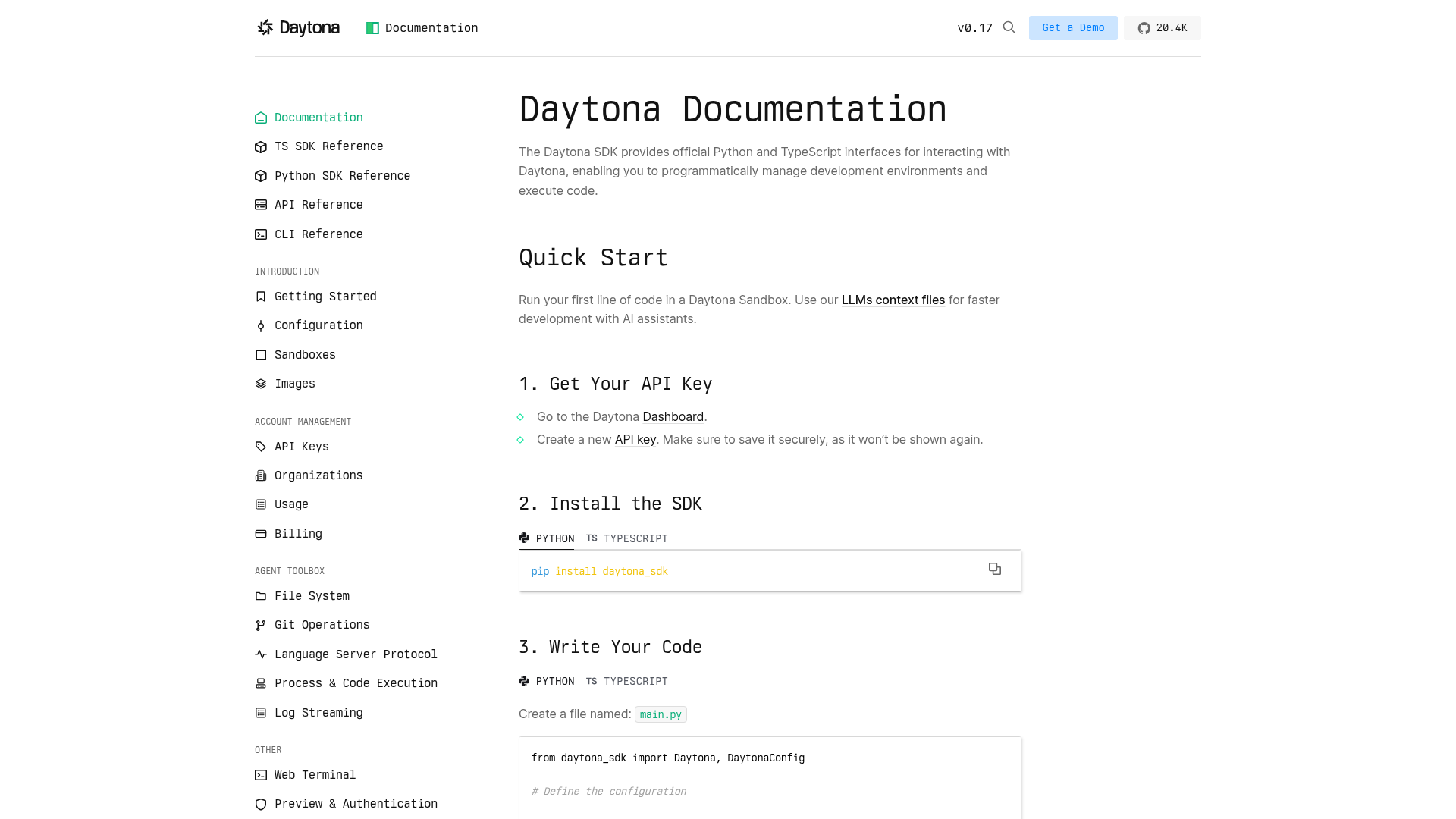Screen dimensions: 1456x819
Task: Follow the API key link
Action: tap(635, 439)
